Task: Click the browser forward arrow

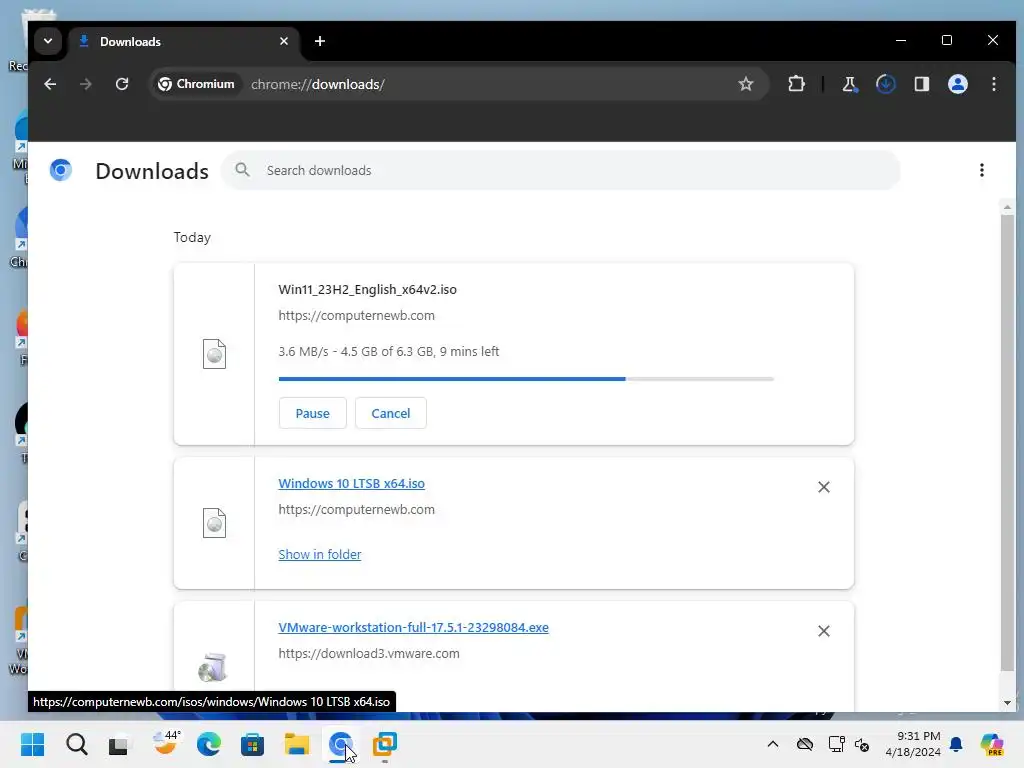Action: [x=86, y=84]
